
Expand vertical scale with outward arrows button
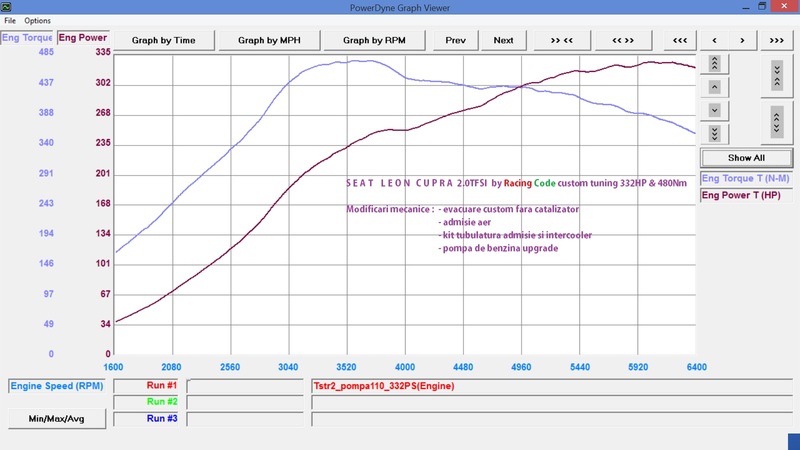777,122
